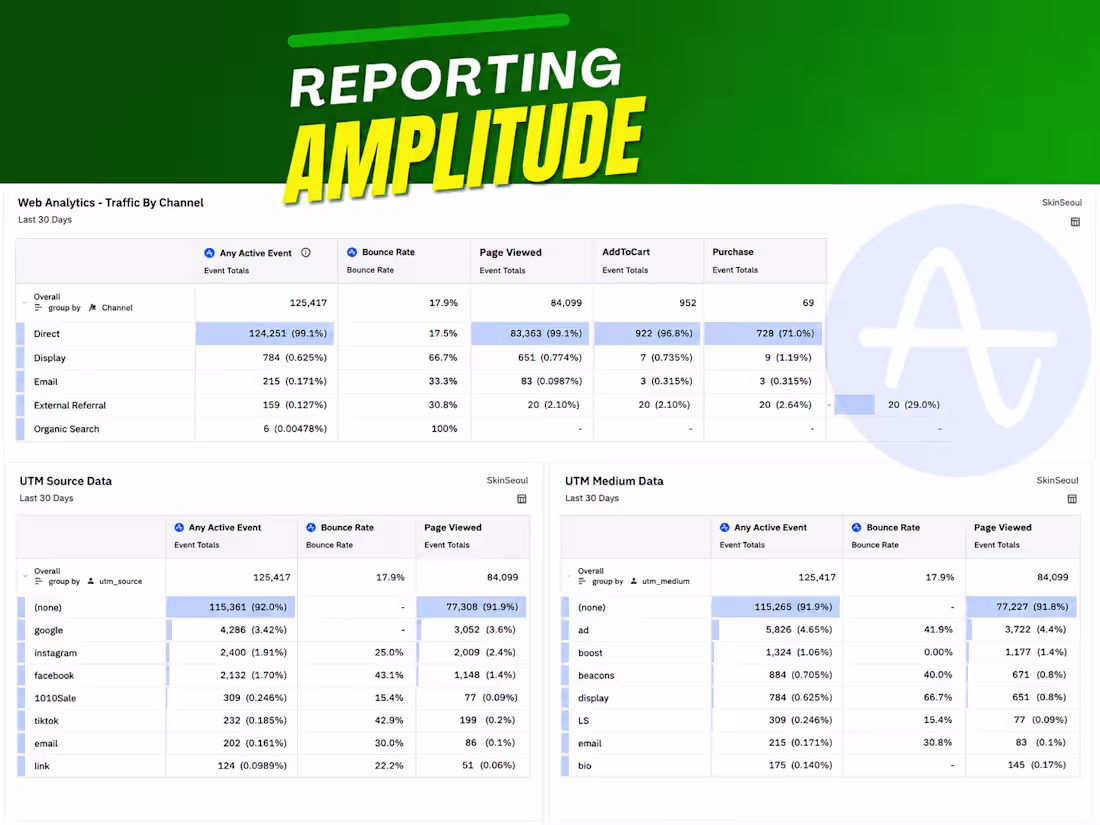The height and width of the screenshot is (825, 1100).
Task: Collapse Overall row in UTM Source Data table
Action: coord(25,576)
